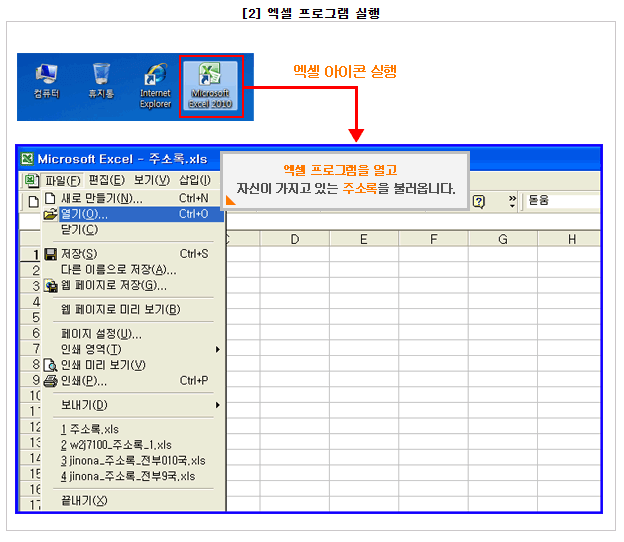The image size is (624, 542).
Task: Choose 다른 이름으로 저장(A) menu item
Action: (134, 270)
